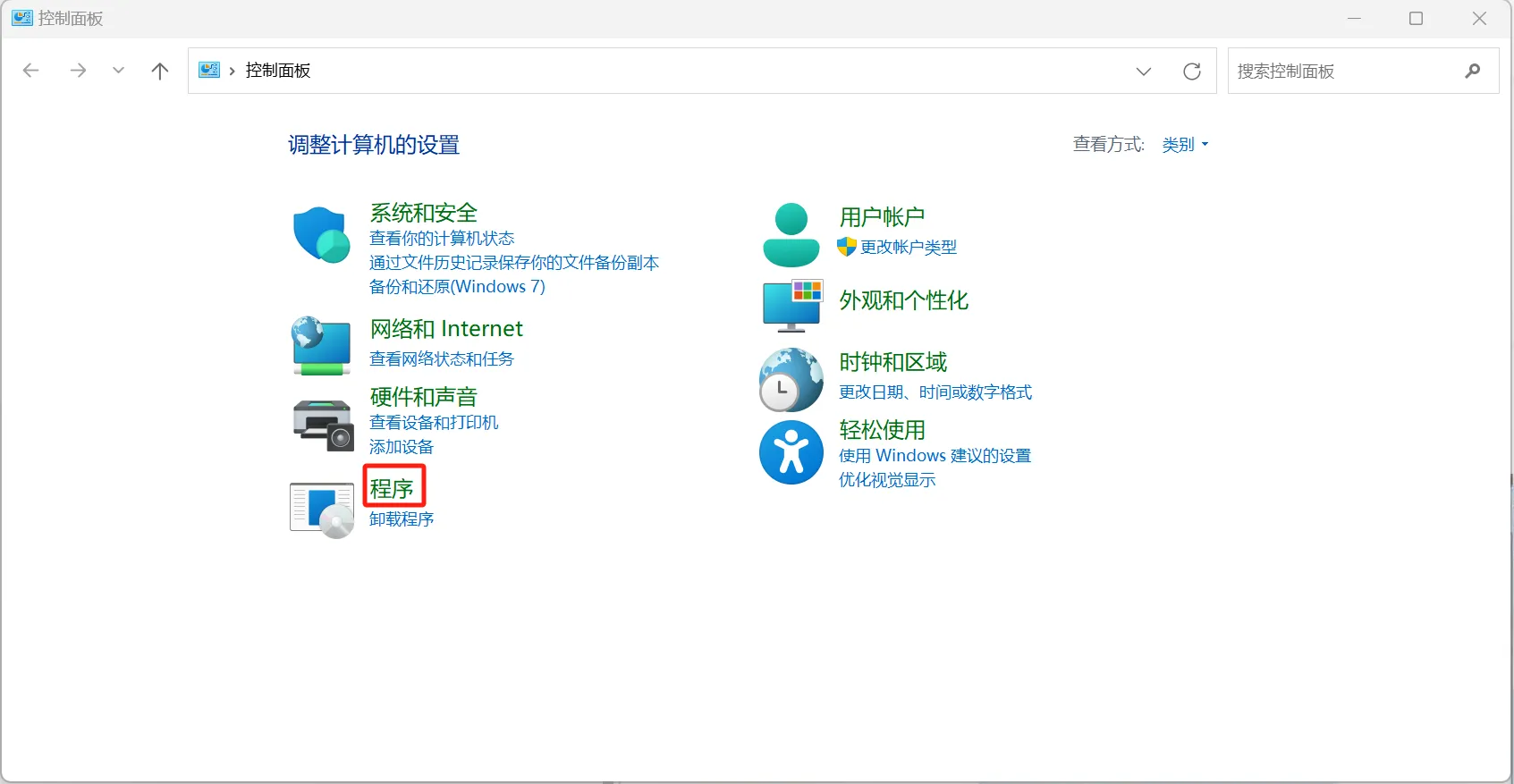Open 备份和还原(Windows 7) link
1514x784 pixels.
[x=457, y=287]
